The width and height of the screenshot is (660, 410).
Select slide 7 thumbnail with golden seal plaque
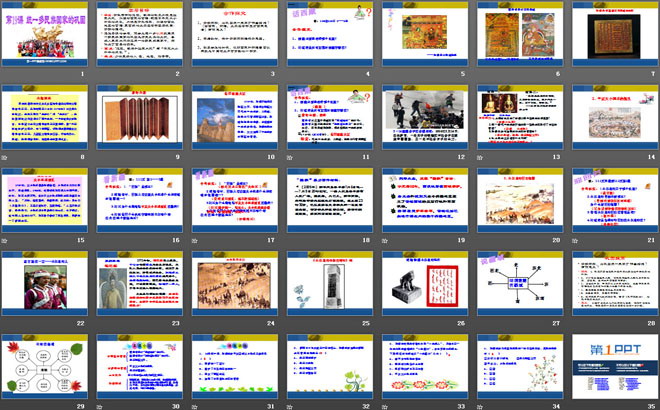click(x=615, y=34)
